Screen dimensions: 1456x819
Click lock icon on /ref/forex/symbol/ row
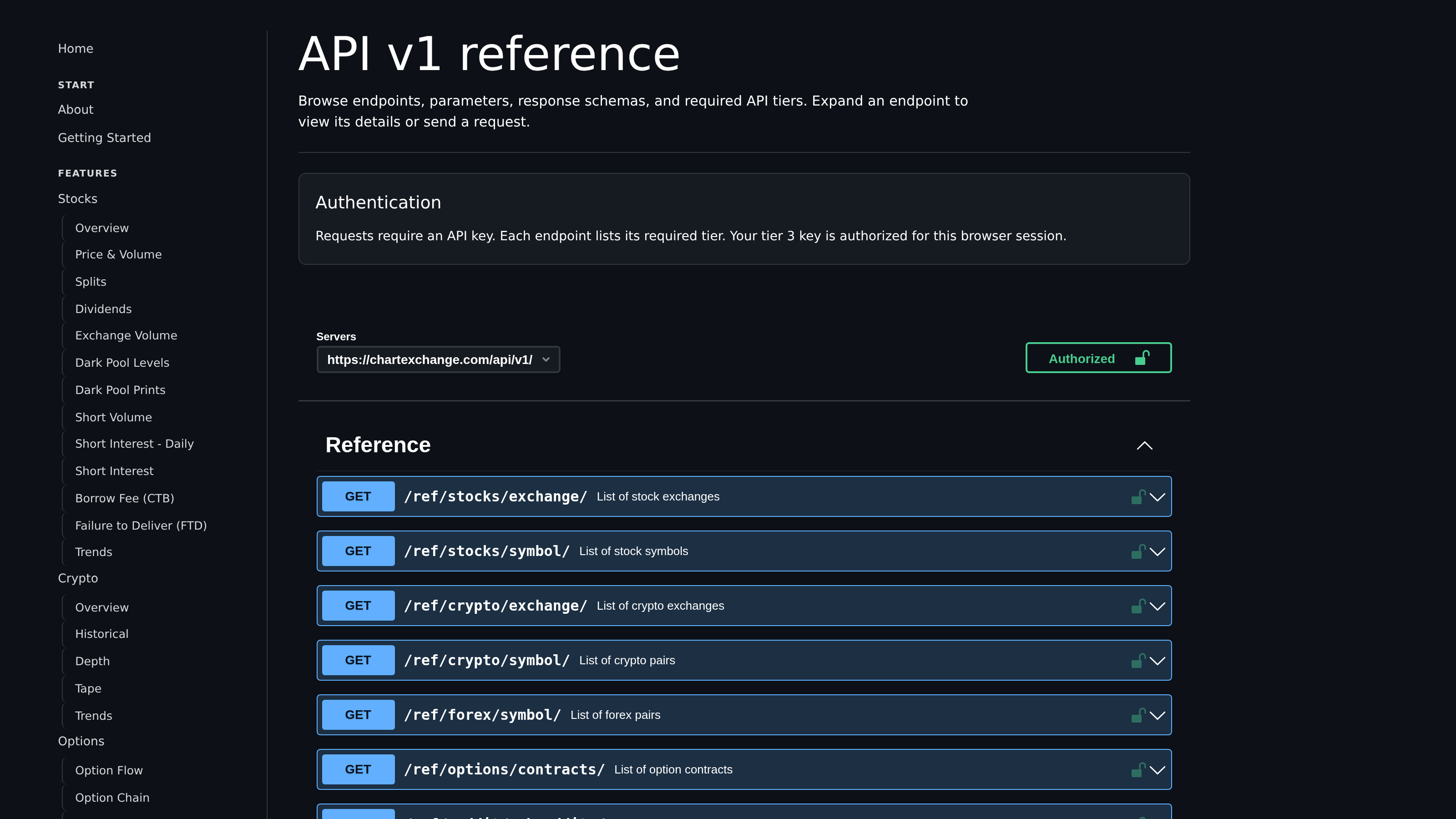click(1138, 715)
